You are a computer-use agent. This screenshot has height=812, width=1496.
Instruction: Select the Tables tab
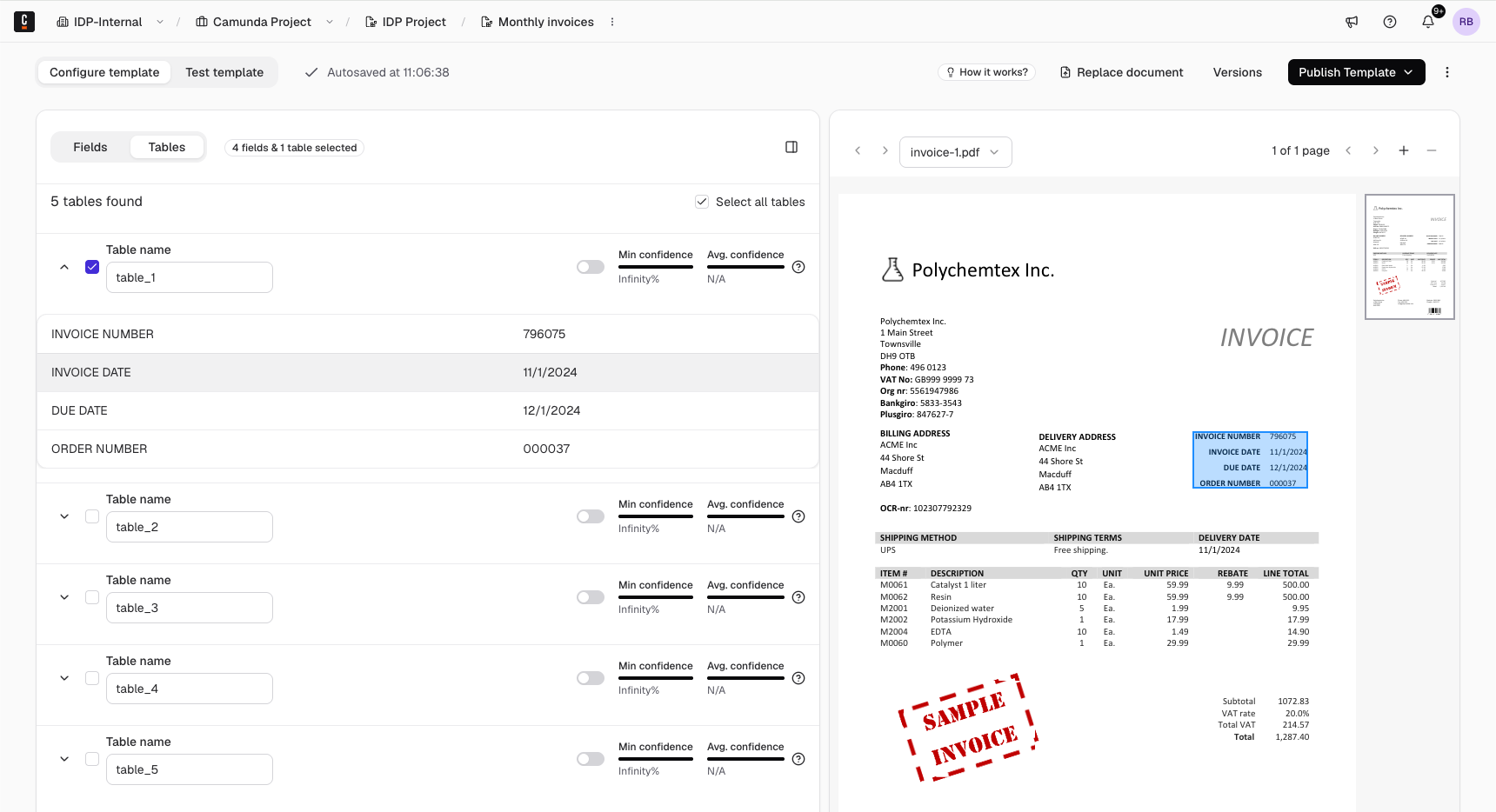[x=167, y=147]
